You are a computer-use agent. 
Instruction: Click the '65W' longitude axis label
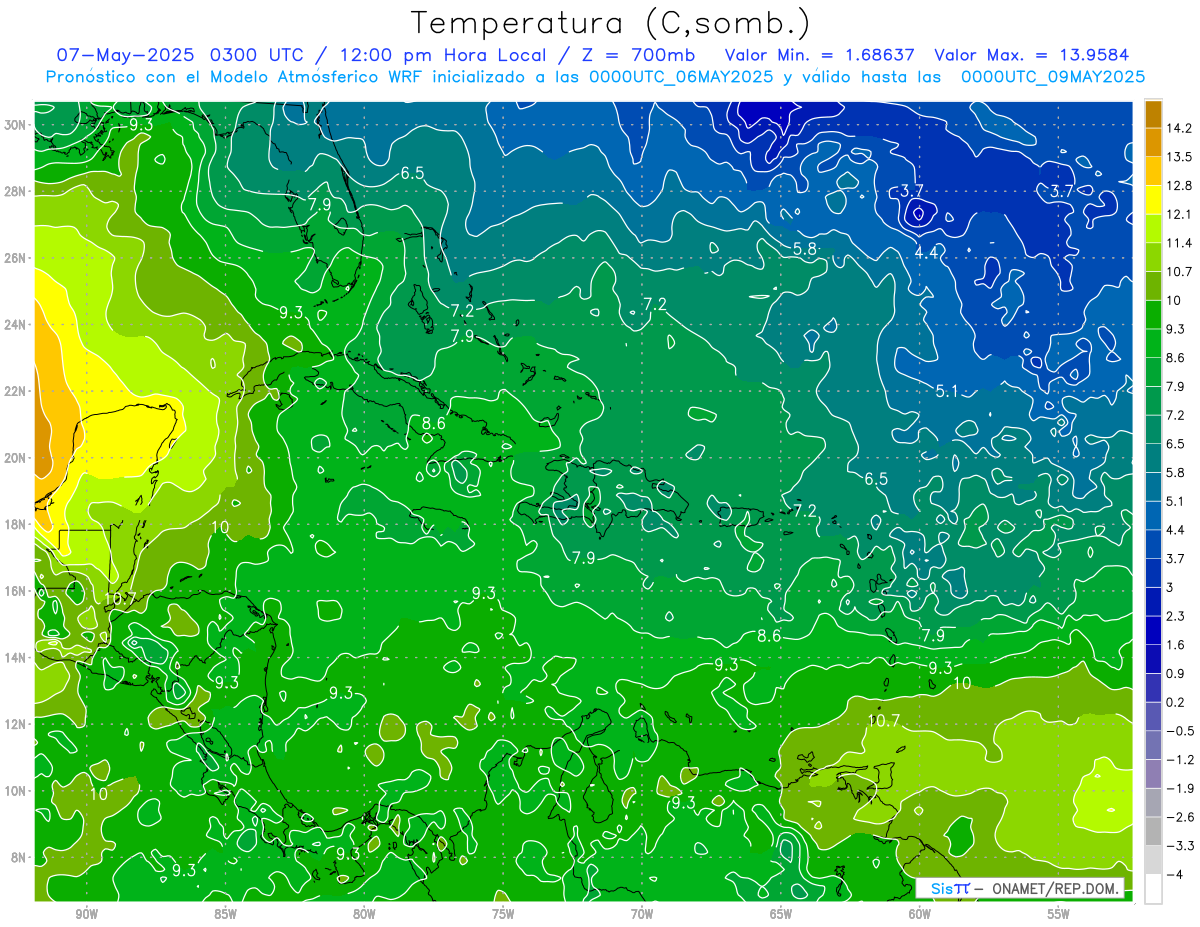coord(781,915)
